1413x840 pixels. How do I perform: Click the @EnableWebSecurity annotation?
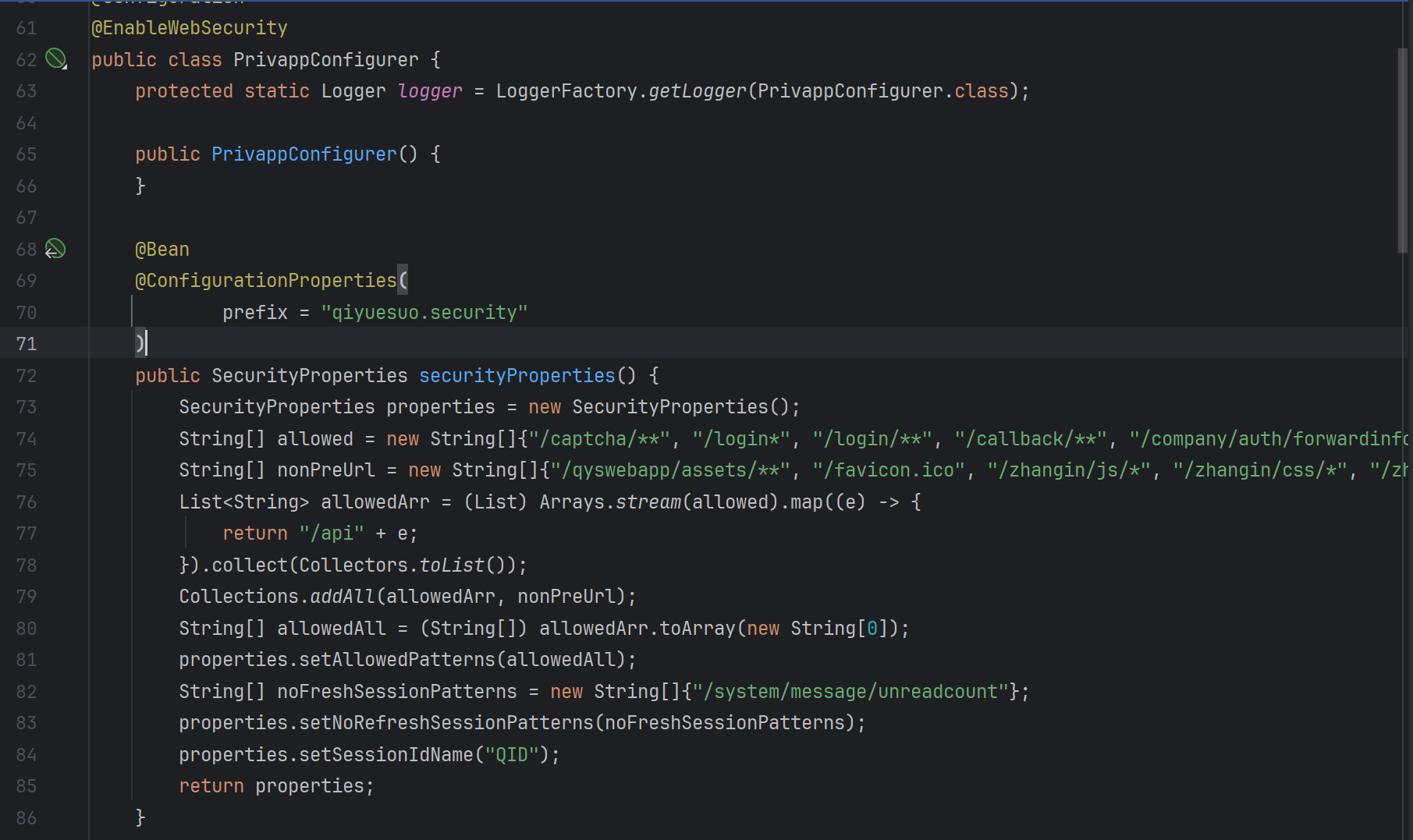tap(189, 28)
